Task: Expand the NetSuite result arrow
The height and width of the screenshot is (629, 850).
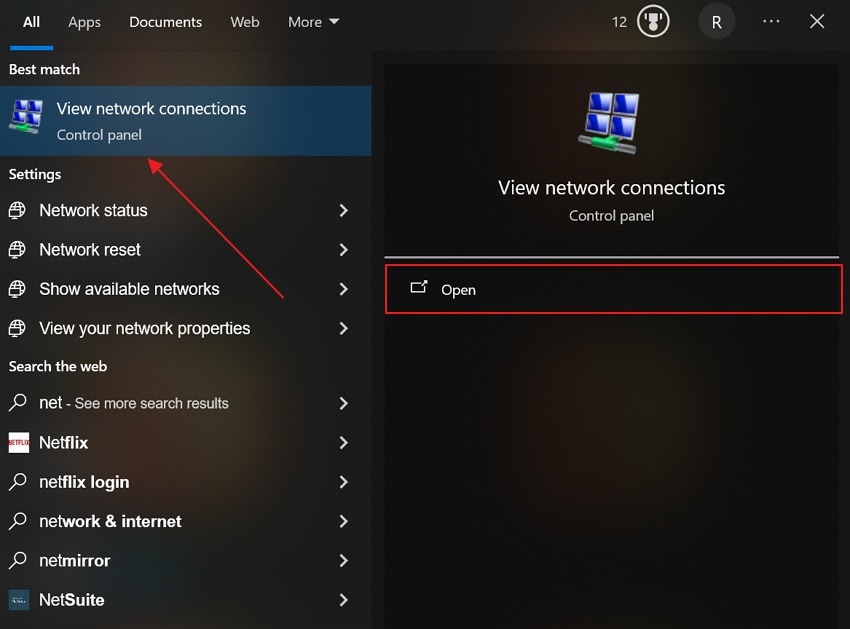Action: tap(343, 600)
